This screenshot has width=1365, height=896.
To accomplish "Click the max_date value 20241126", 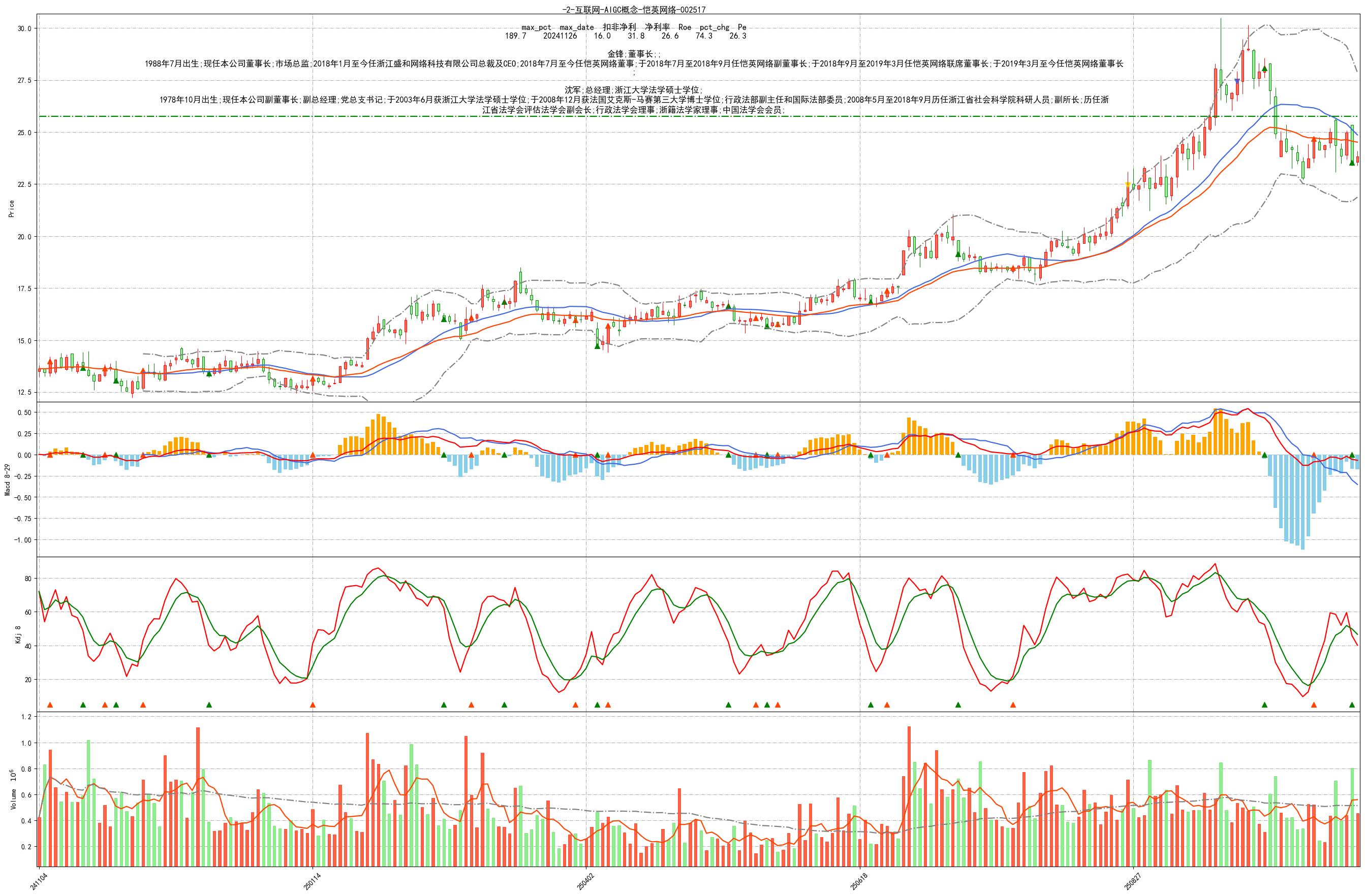I will tap(560, 36).
